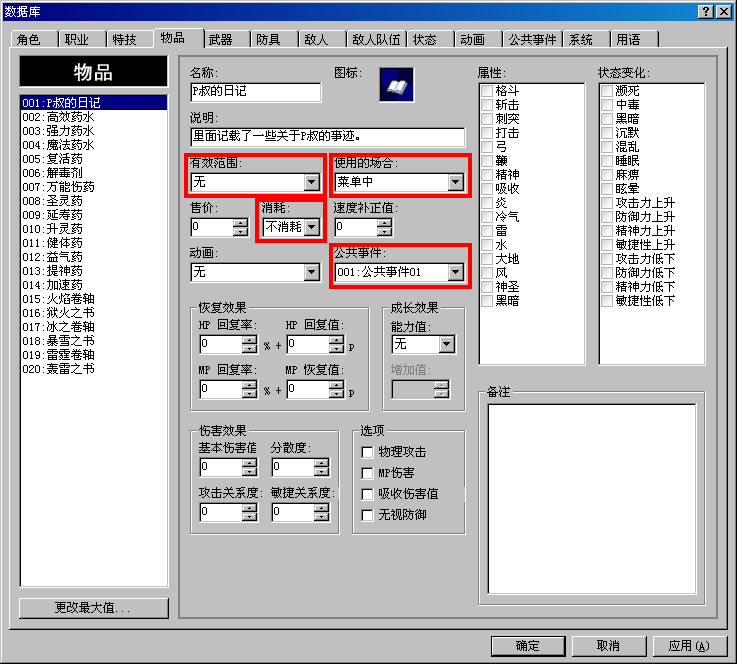Adjust the 敏捷关系度 spinner

pyautogui.click(x=321, y=512)
